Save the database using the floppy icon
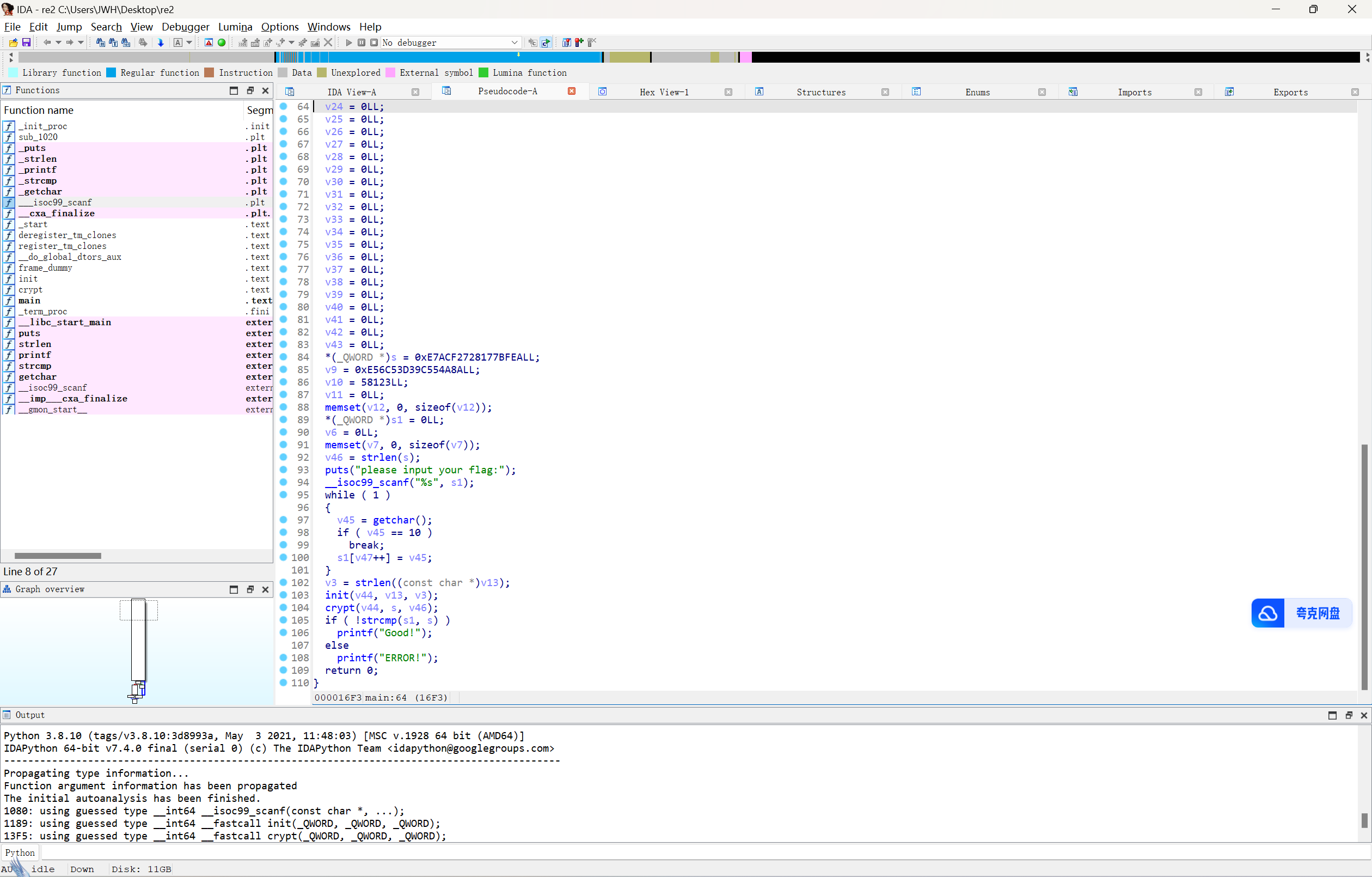Viewport: 1372px width, 877px height. [x=26, y=43]
